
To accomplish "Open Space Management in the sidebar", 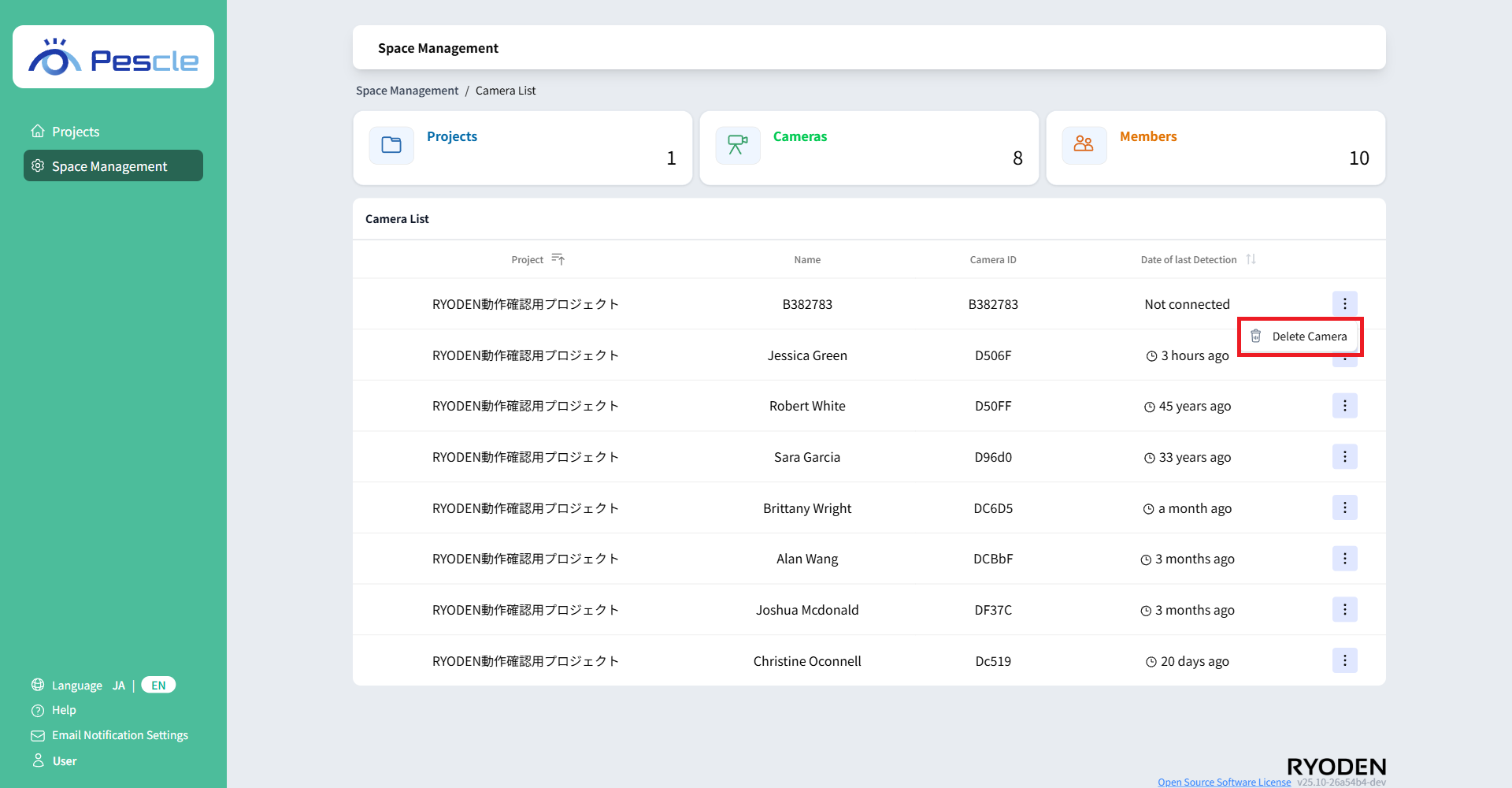I will (x=109, y=166).
